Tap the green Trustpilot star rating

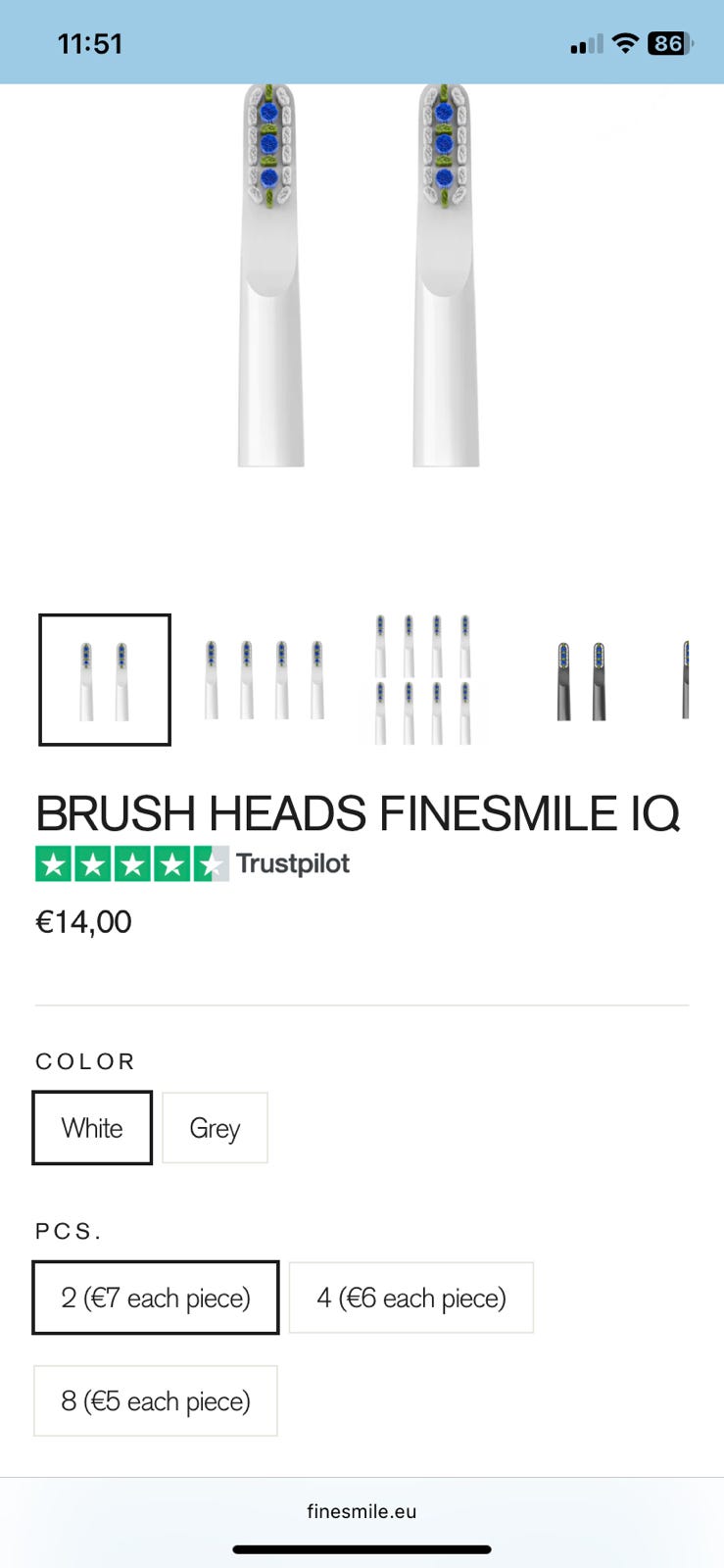(x=131, y=863)
